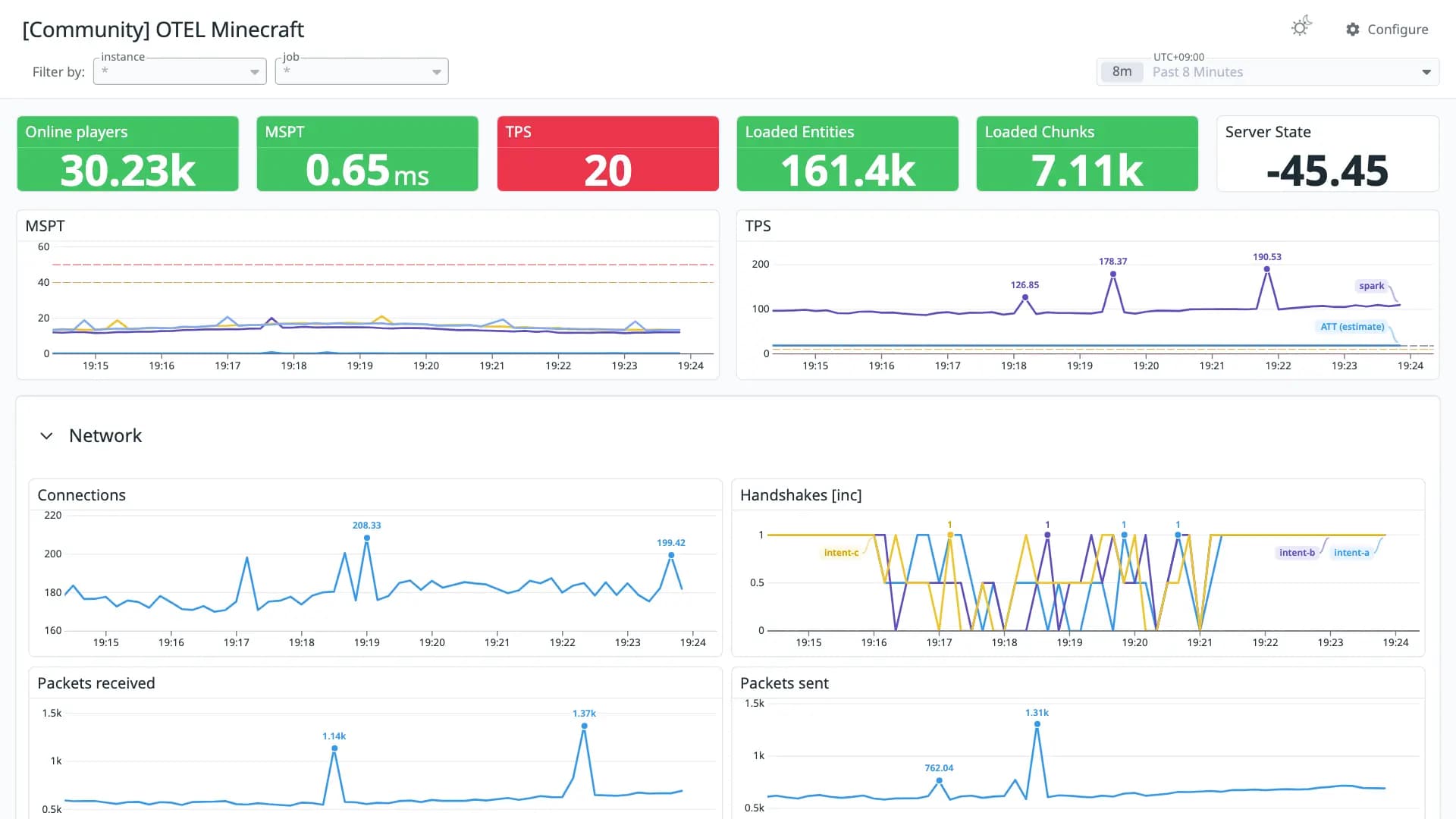Click the Packets received graph title
Viewport: 1456px width, 819px height.
[x=96, y=683]
